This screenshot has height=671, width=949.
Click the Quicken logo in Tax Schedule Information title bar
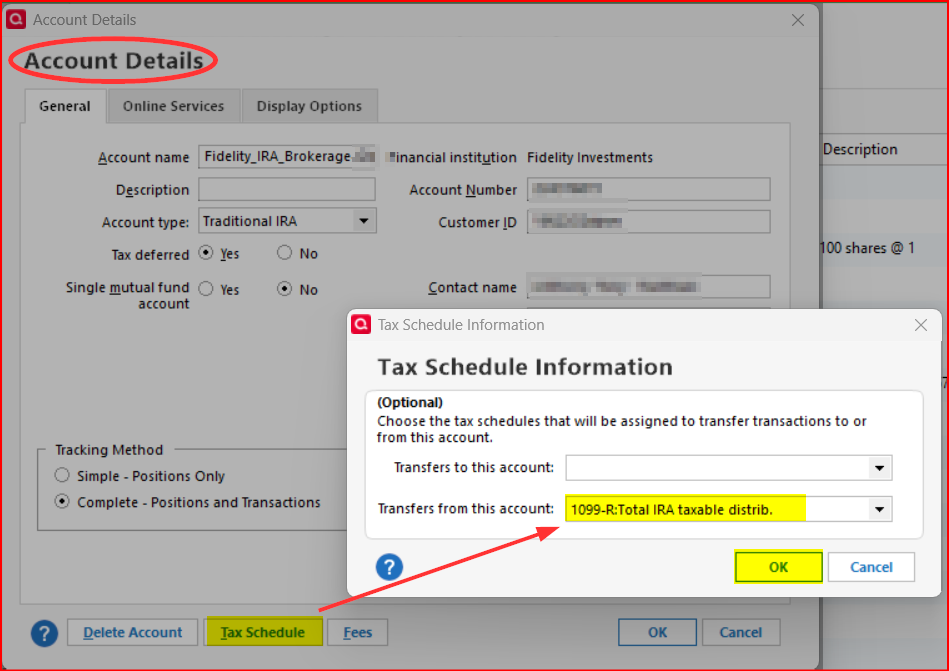pyautogui.click(x=361, y=324)
